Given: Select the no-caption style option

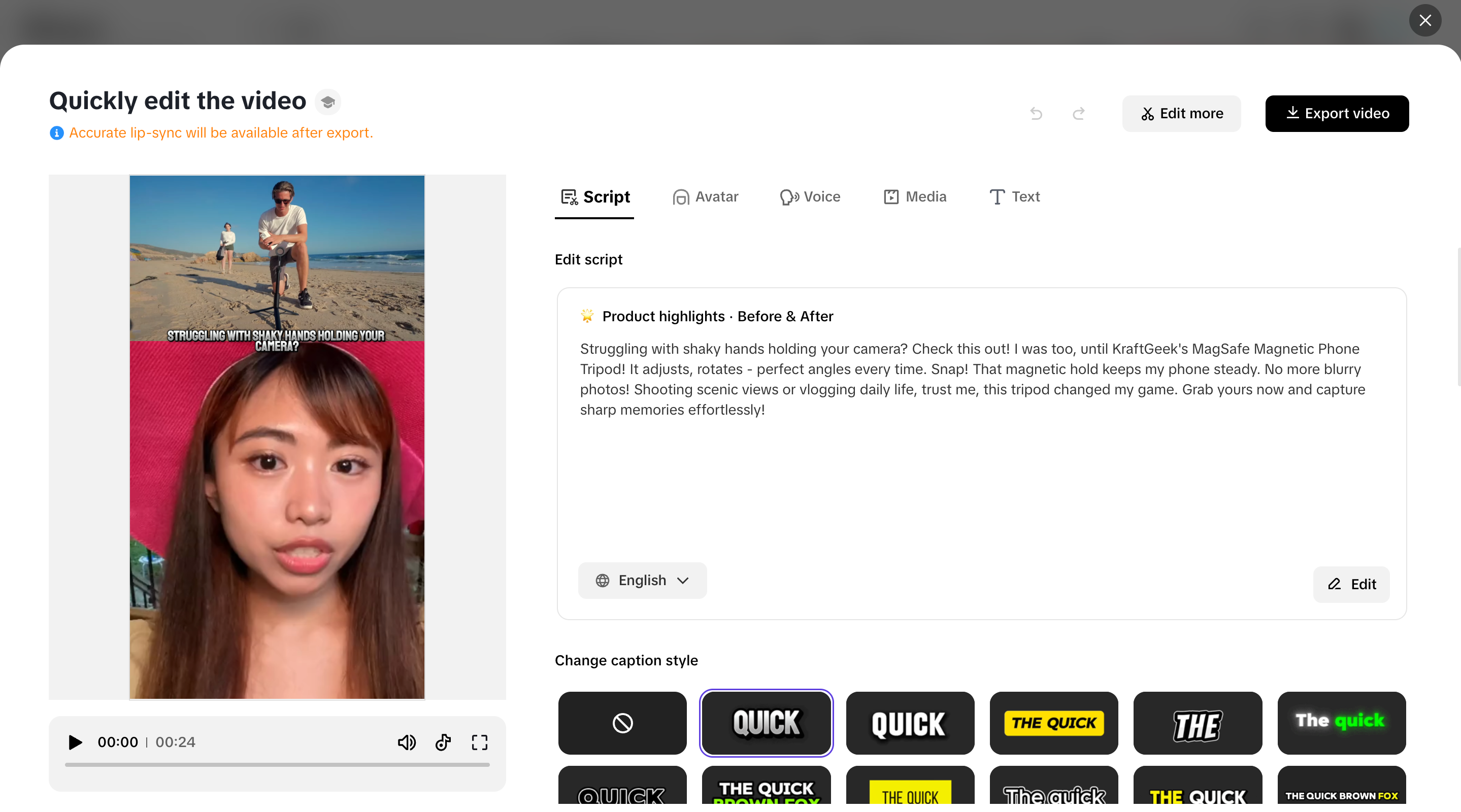Looking at the screenshot, I should tap(622, 723).
